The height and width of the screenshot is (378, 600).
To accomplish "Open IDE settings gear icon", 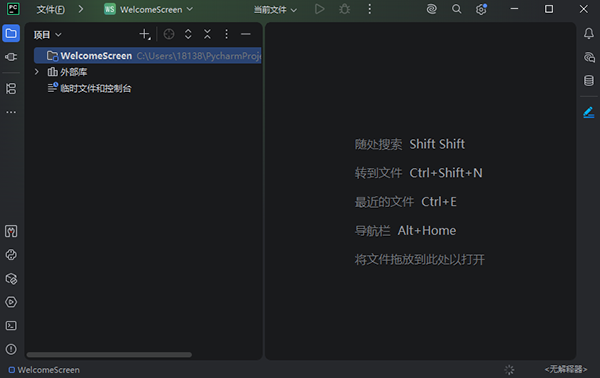I will coord(481,9).
